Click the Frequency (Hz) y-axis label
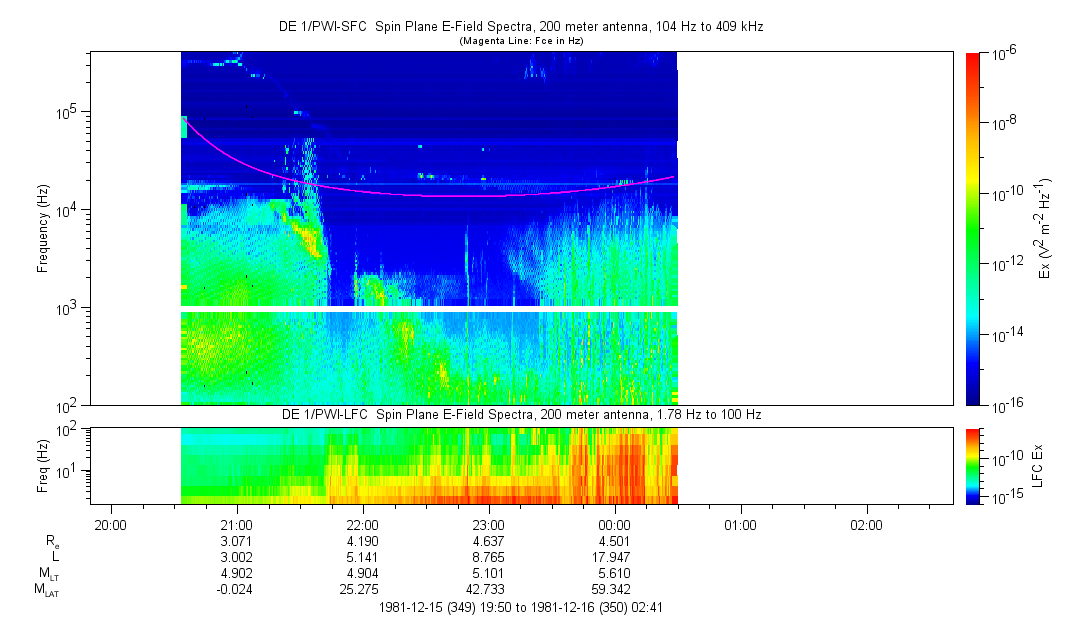The height and width of the screenshot is (620, 1083). [43, 228]
